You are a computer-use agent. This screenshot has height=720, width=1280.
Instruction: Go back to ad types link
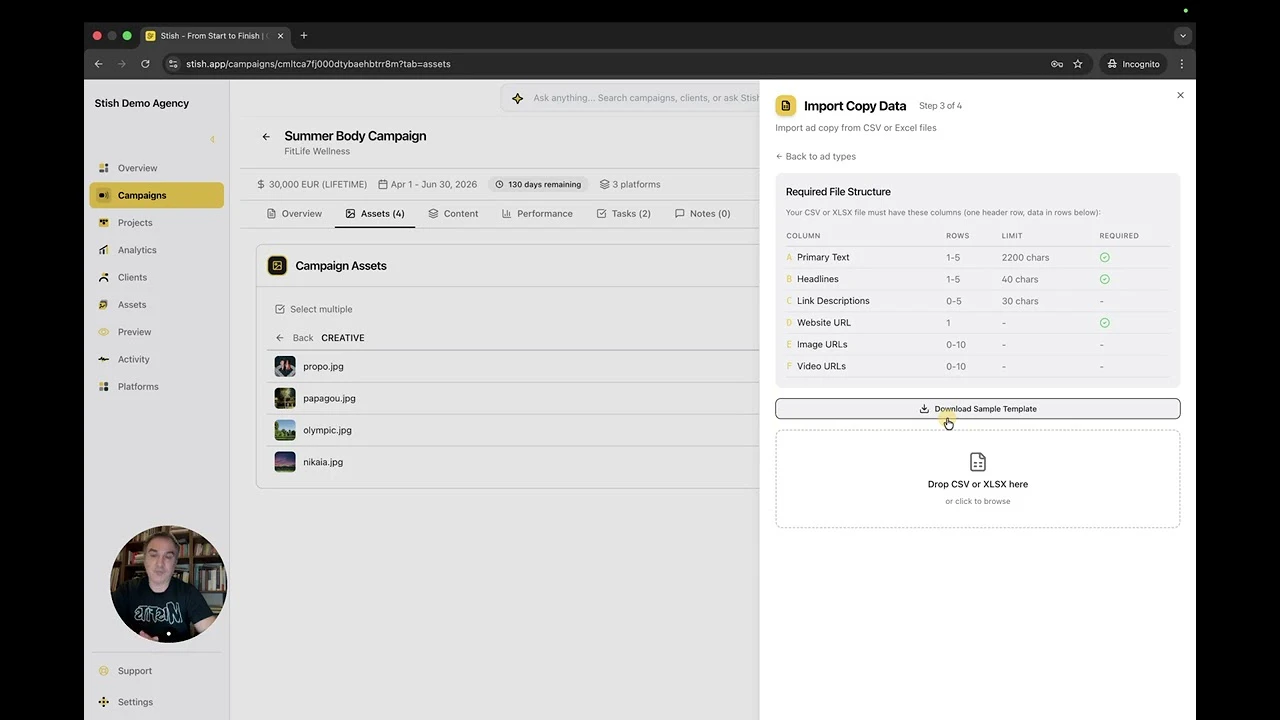click(x=816, y=156)
